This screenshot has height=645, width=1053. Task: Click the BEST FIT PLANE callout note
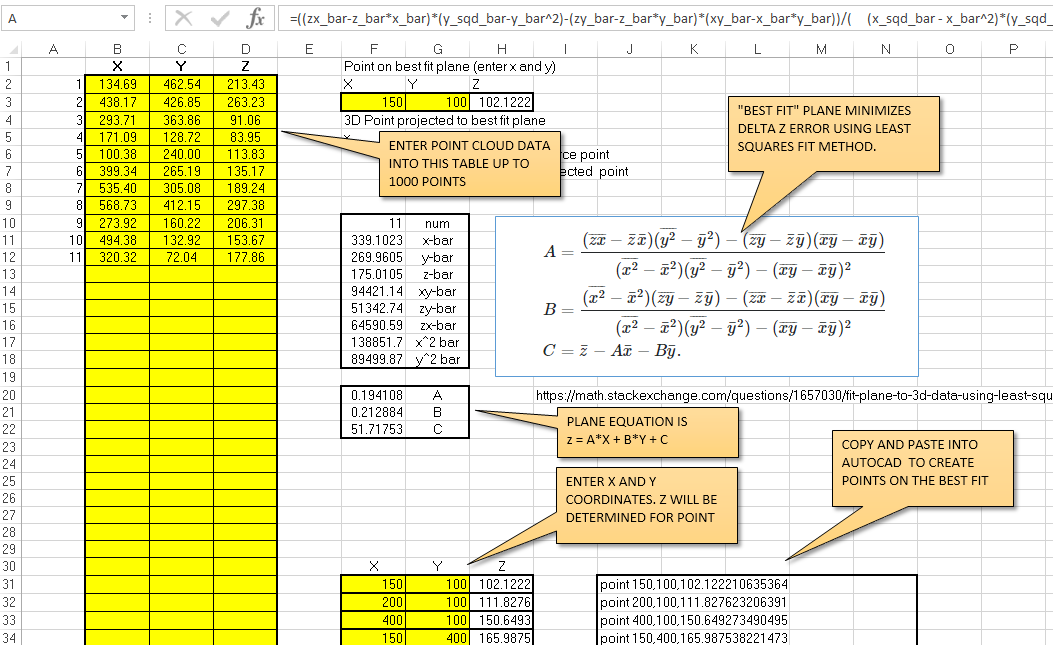833,134
